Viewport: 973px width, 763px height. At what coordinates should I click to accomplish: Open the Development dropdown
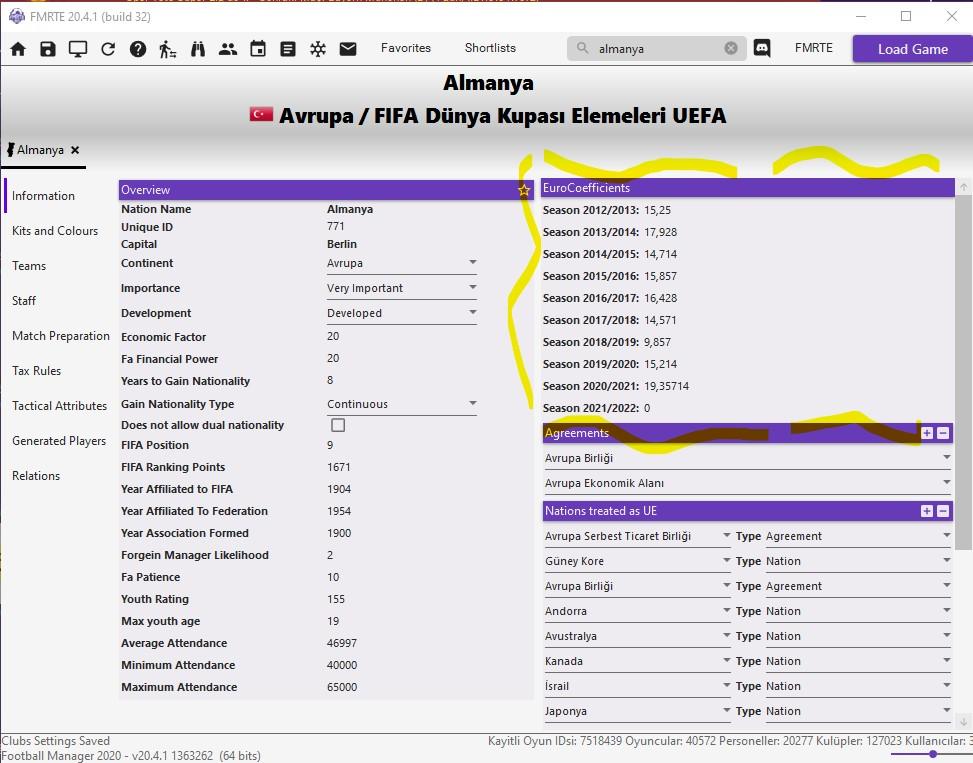[x=401, y=313]
